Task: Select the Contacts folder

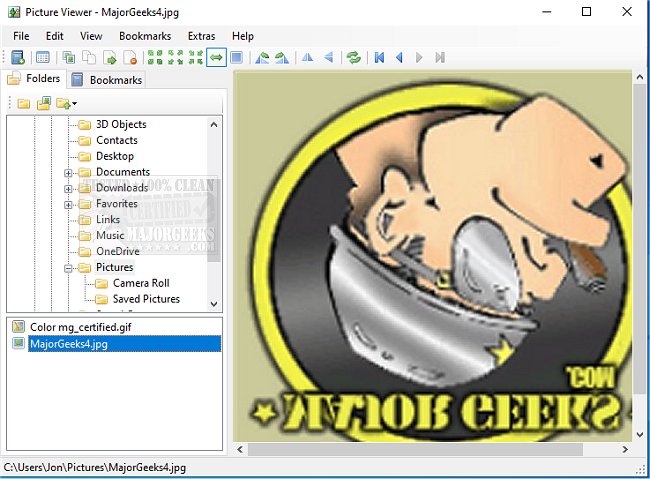Action: tap(116, 140)
